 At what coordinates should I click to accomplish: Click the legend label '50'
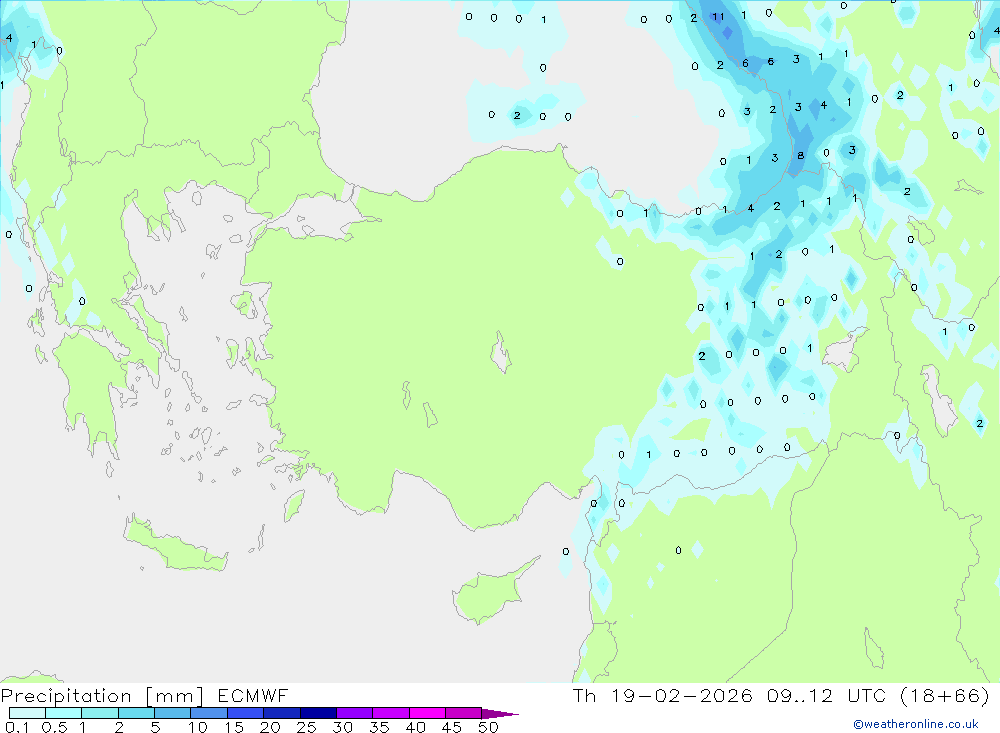pyautogui.click(x=489, y=727)
